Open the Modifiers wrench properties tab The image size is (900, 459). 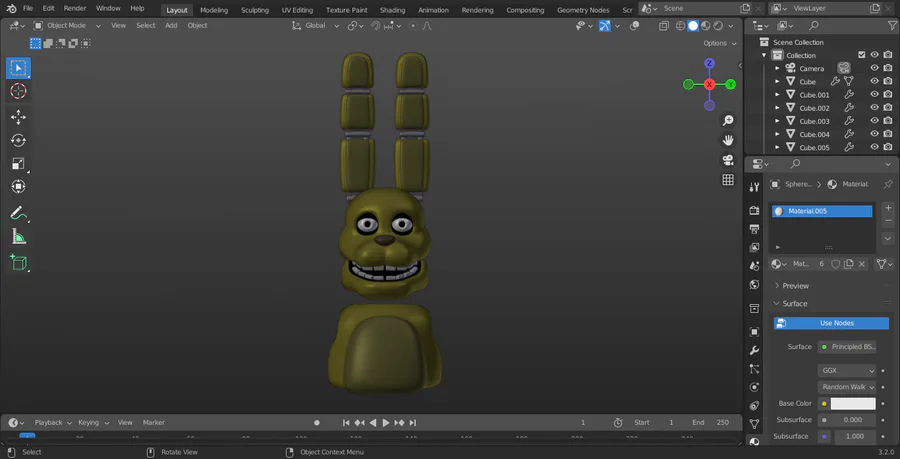coord(755,350)
